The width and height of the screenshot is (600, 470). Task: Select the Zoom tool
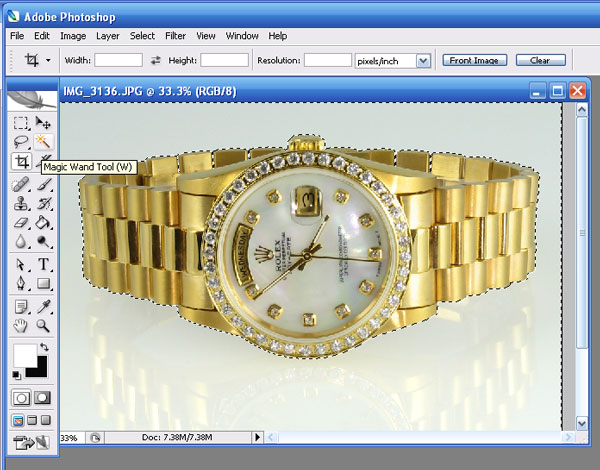pyautogui.click(x=43, y=326)
